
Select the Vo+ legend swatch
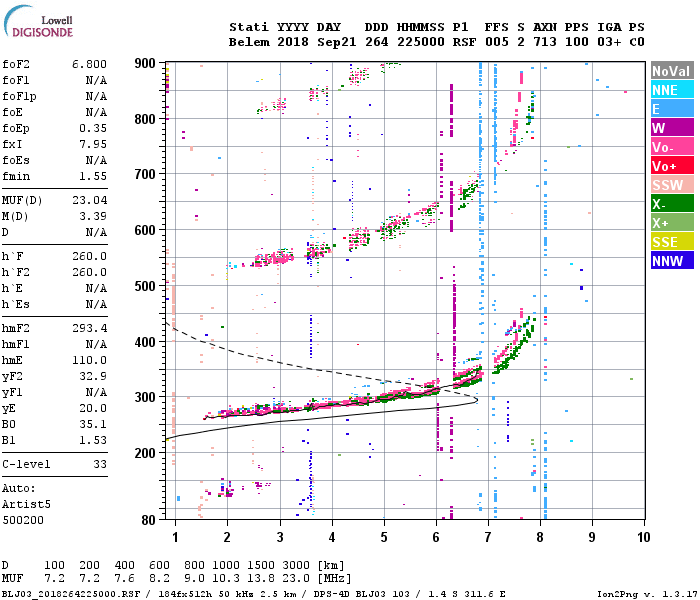(672, 166)
